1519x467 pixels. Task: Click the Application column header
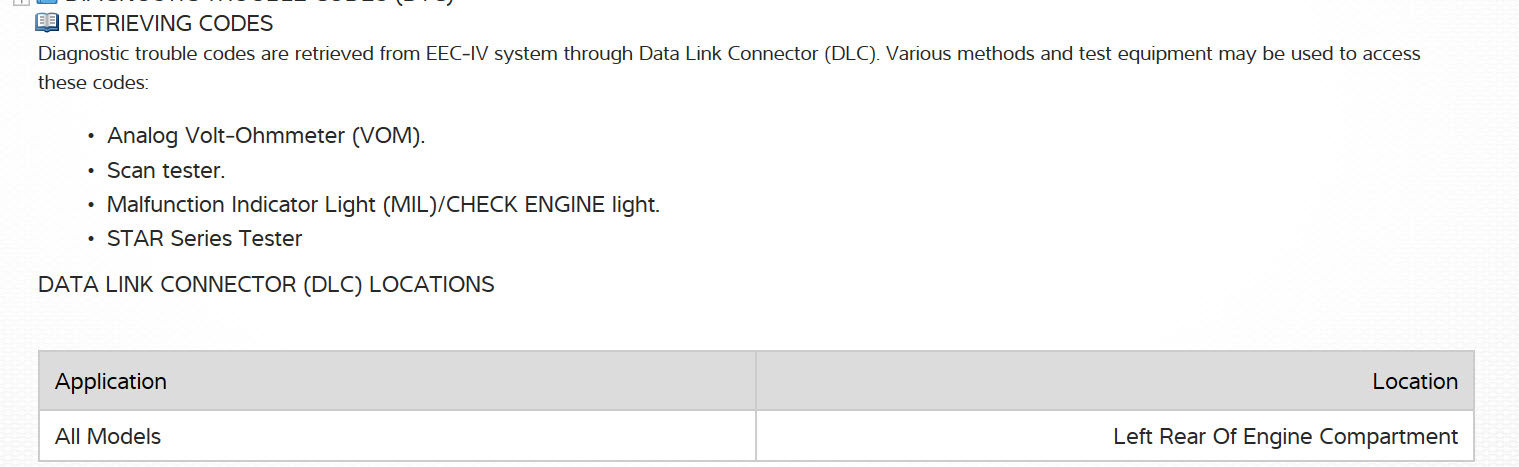tap(111, 382)
